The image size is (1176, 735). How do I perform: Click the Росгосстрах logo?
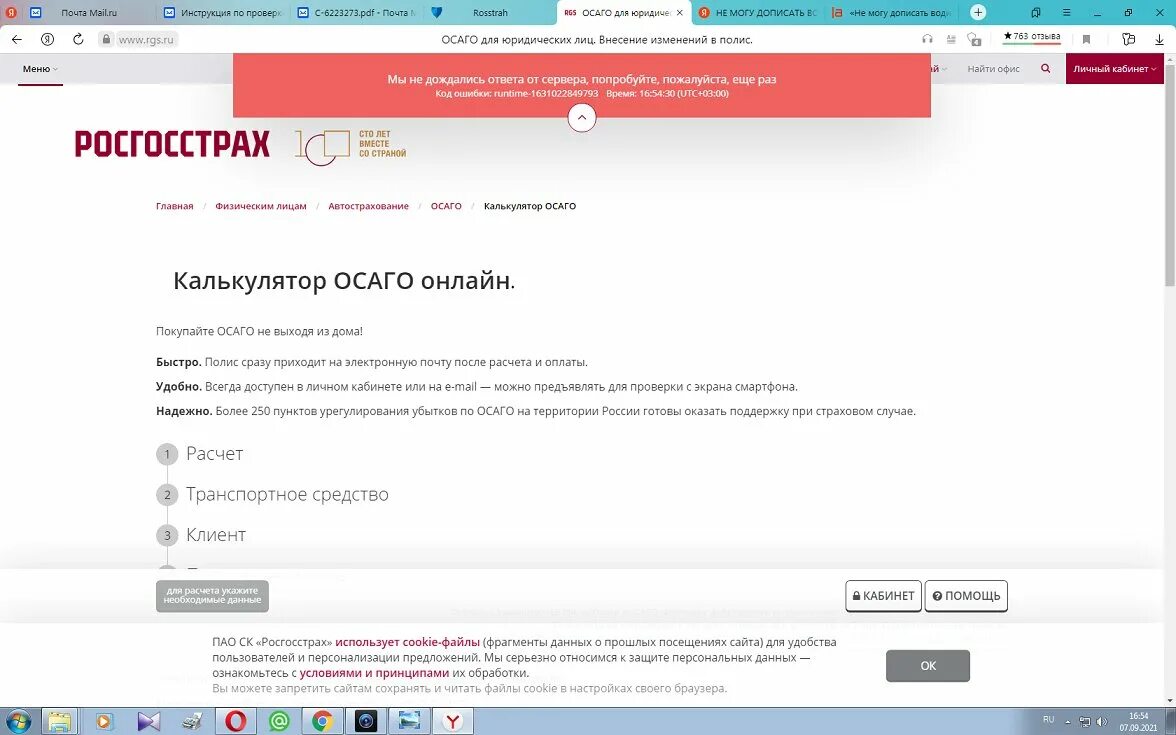(172, 143)
